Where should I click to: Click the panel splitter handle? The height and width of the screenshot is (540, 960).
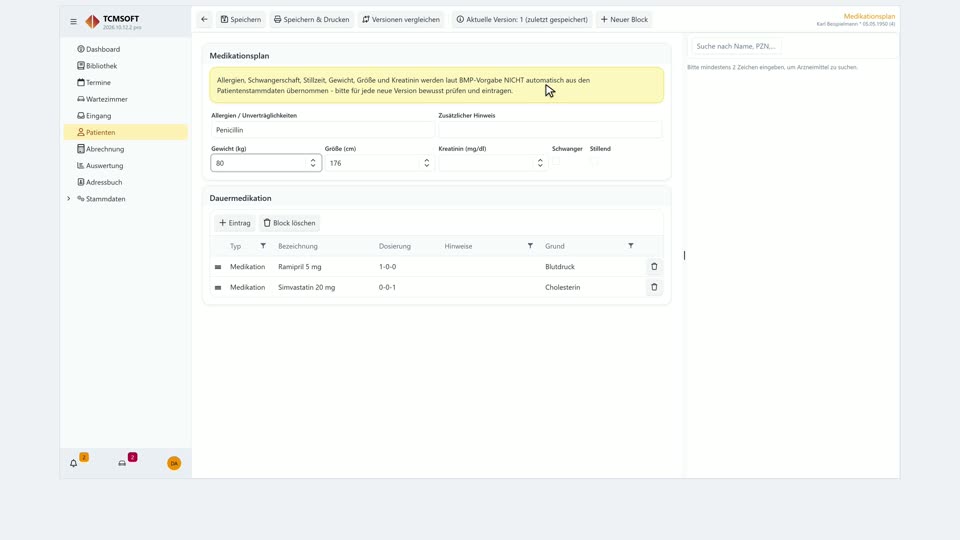[684, 255]
